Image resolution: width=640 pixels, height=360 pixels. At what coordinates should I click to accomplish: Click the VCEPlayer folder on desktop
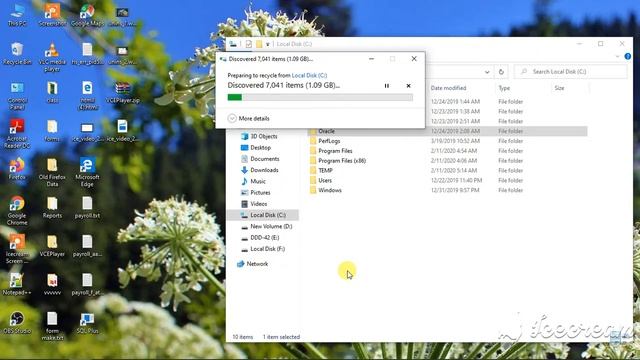tap(52, 245)
